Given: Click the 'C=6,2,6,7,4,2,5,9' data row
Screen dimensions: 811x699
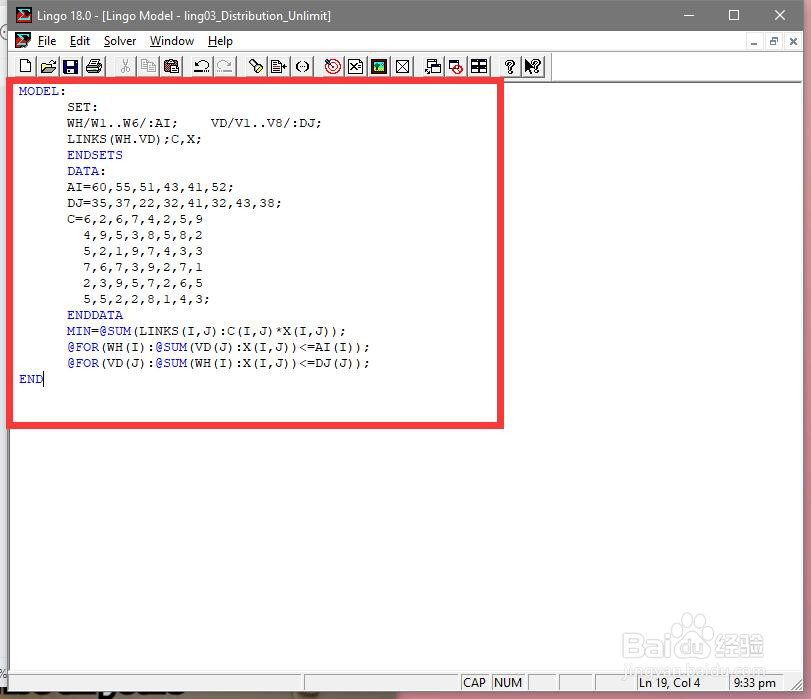Looking at the screenshot, I should (x=134, y=219).
